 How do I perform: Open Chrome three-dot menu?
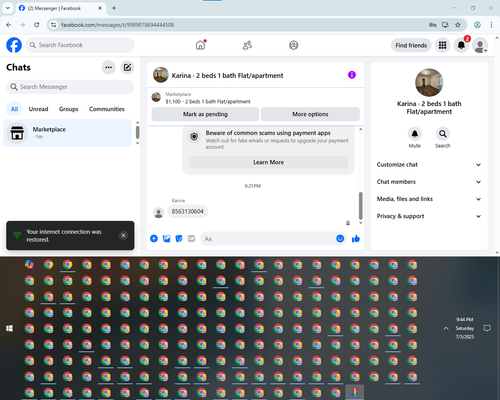point(491,25)
